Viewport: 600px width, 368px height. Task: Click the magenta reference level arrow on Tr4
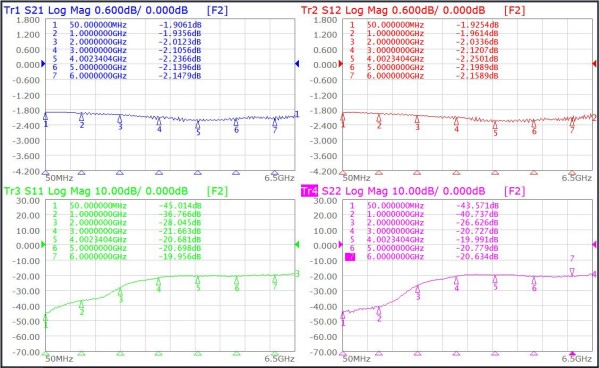pyautogui.click(x=341, y=244)
